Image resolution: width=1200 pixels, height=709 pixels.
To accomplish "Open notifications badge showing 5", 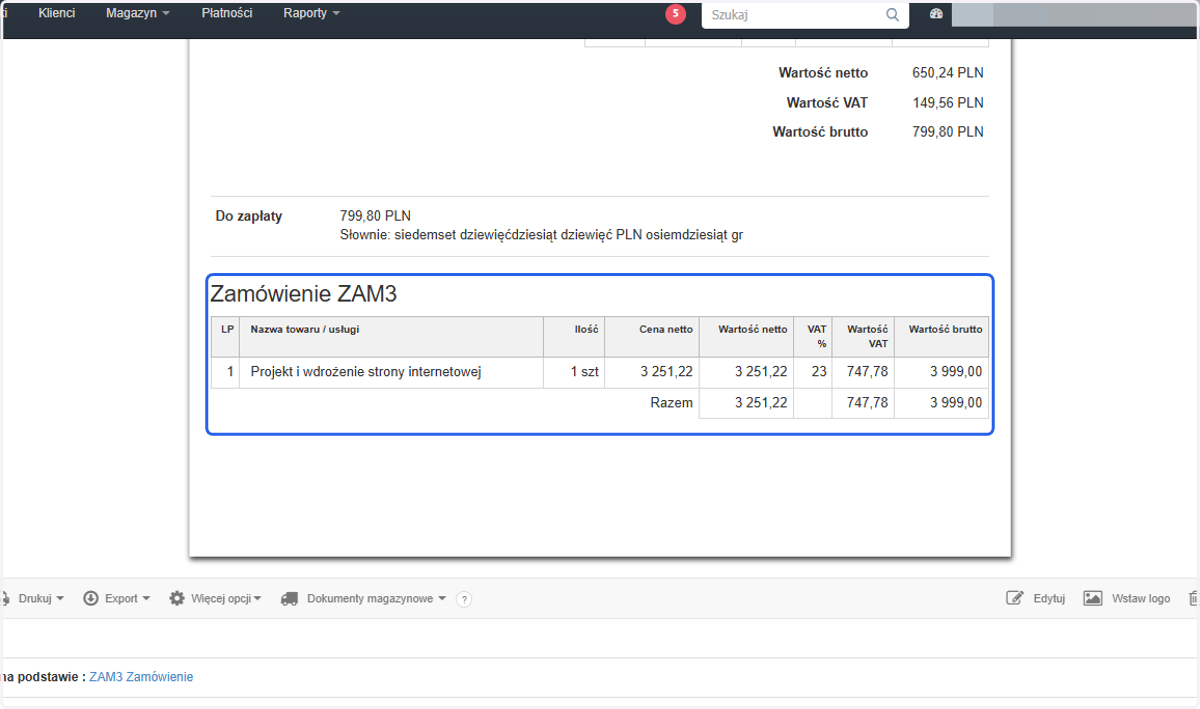I will (676, 14).
